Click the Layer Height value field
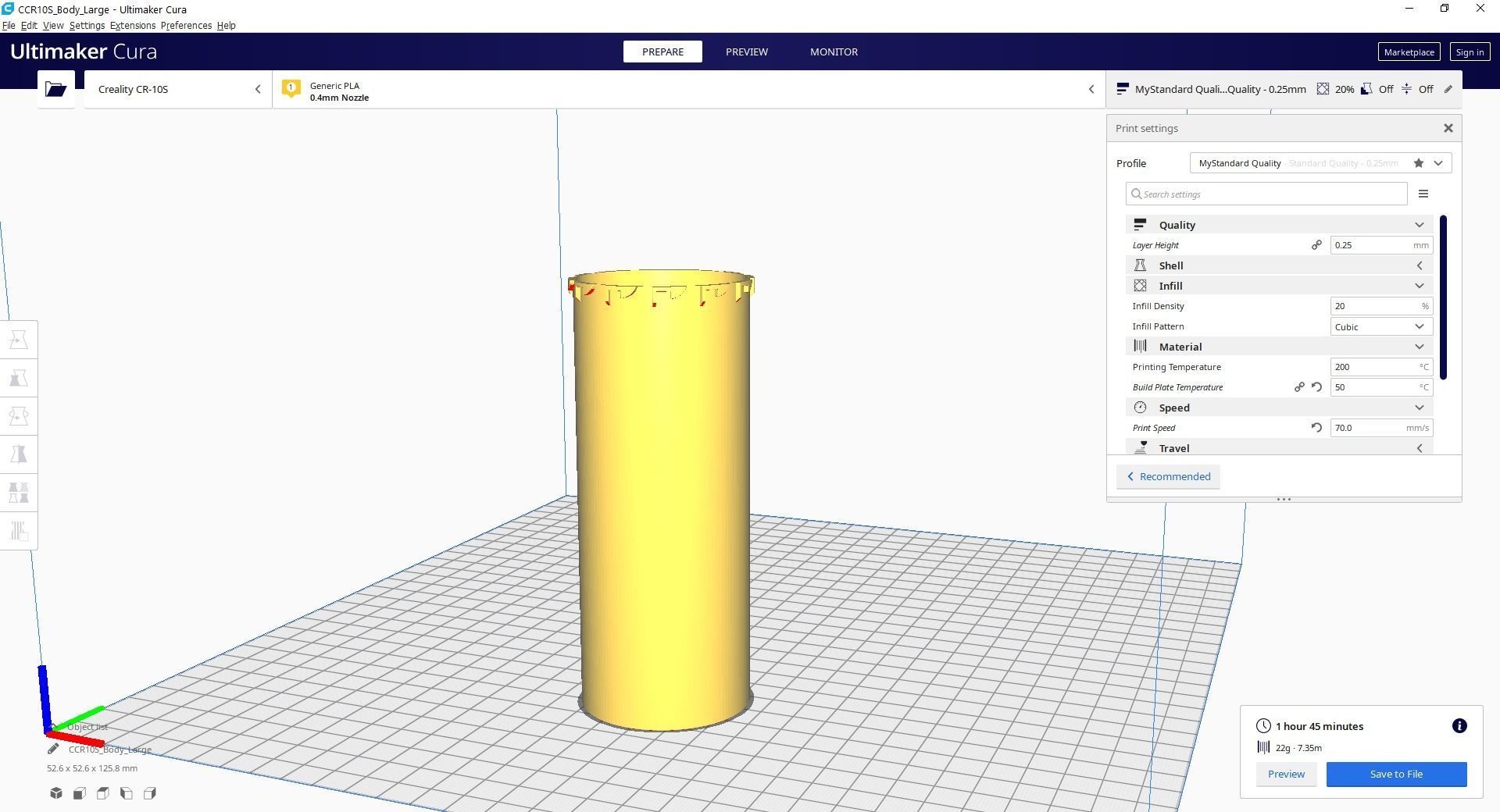 [1381, 245]
